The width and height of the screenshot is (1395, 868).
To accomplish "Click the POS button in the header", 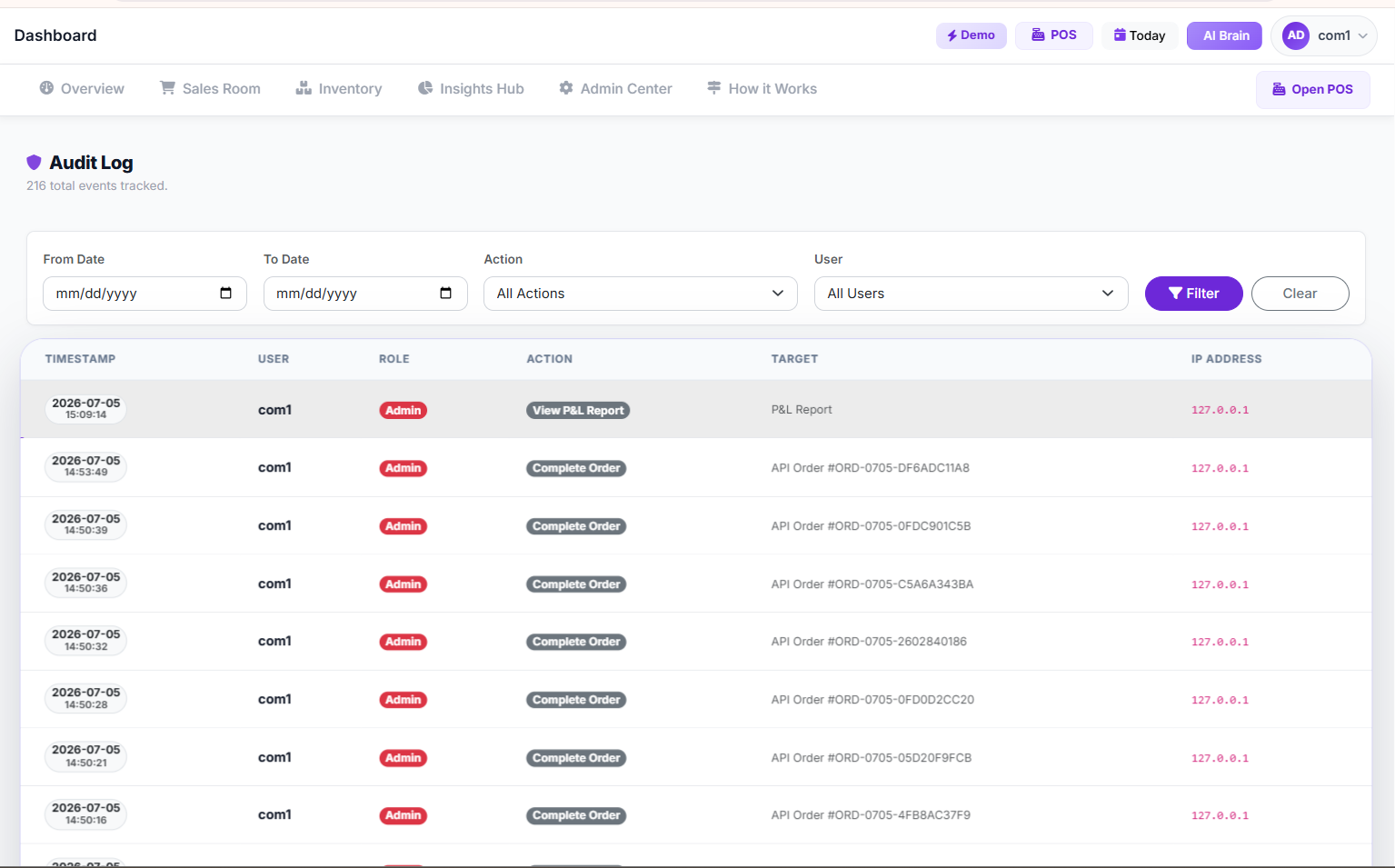I will (x=1054, y=35).
